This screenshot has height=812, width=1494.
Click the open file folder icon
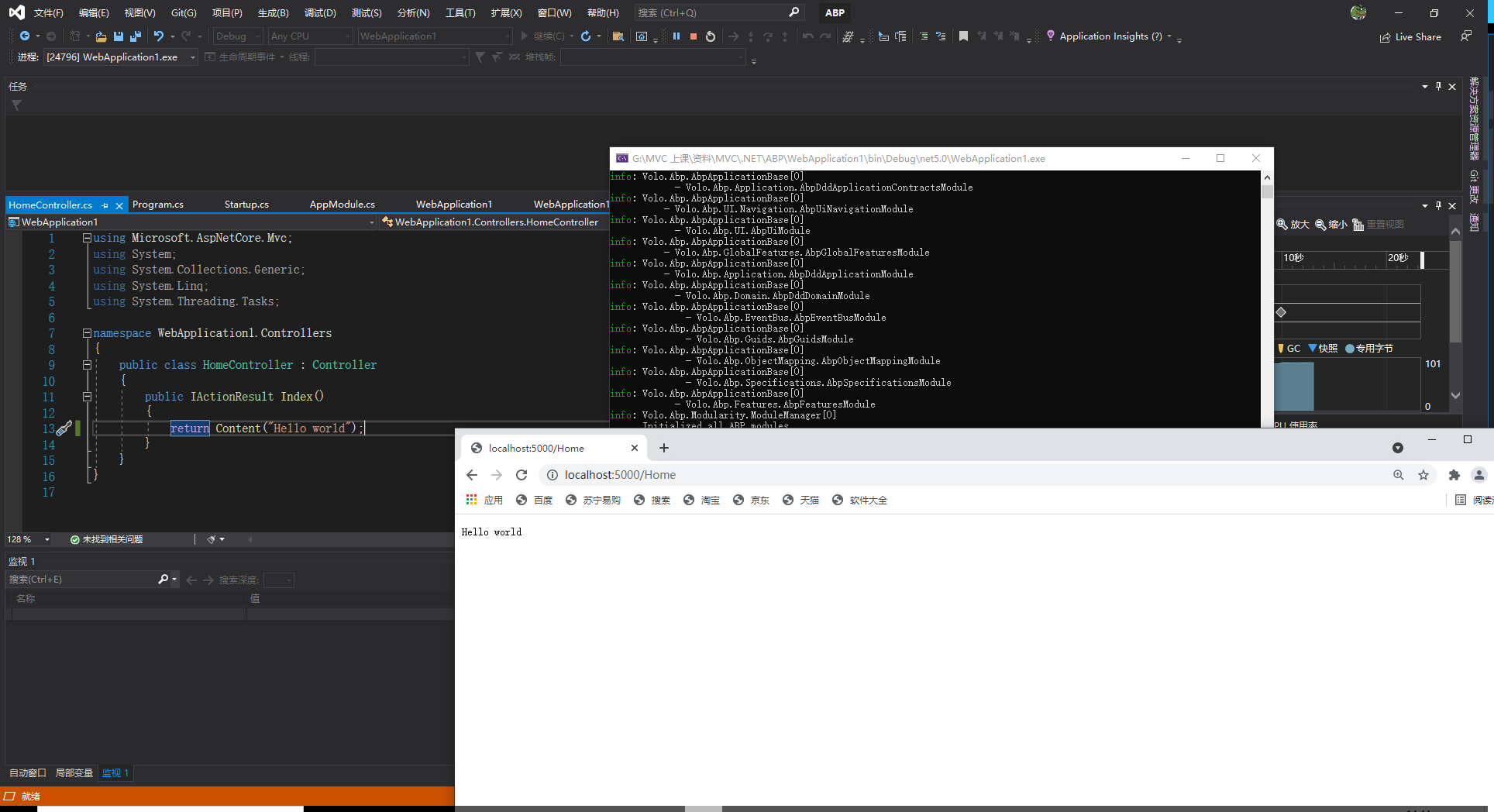[x=101, y=36]
